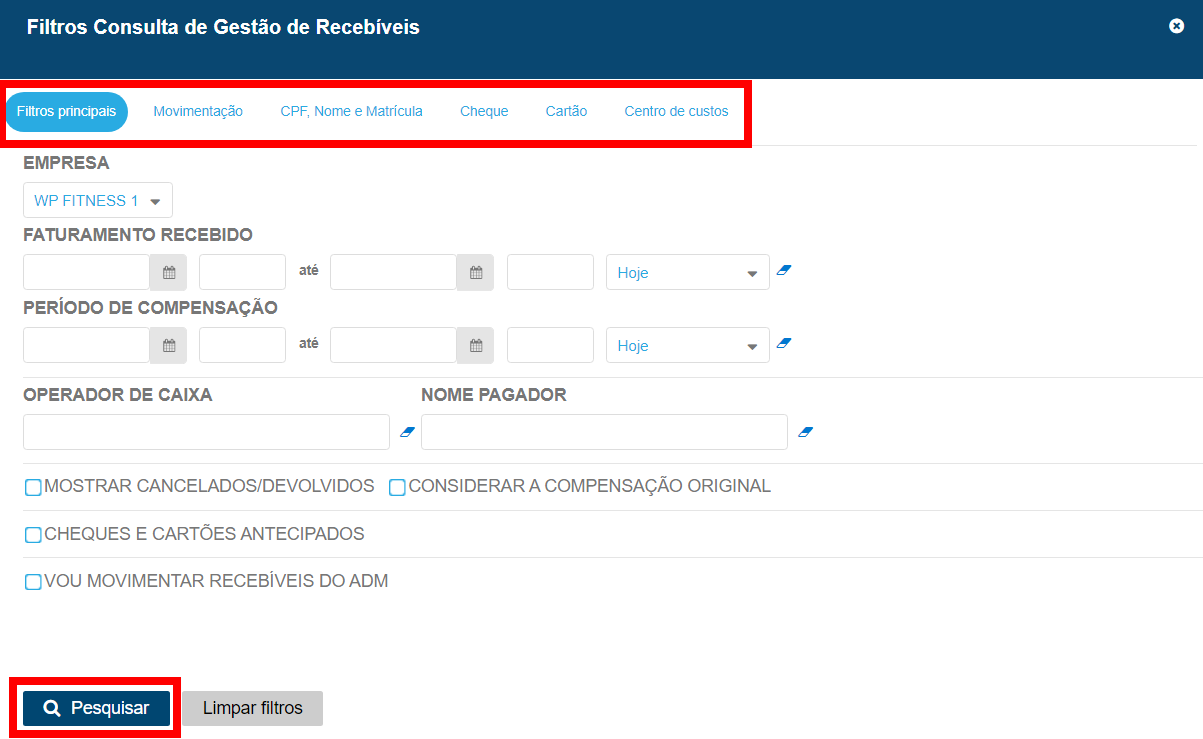The height and width of the screenshot is (739, 1203).
Task: Open the Centro de custos tab
Action: (x=676, y=112)
